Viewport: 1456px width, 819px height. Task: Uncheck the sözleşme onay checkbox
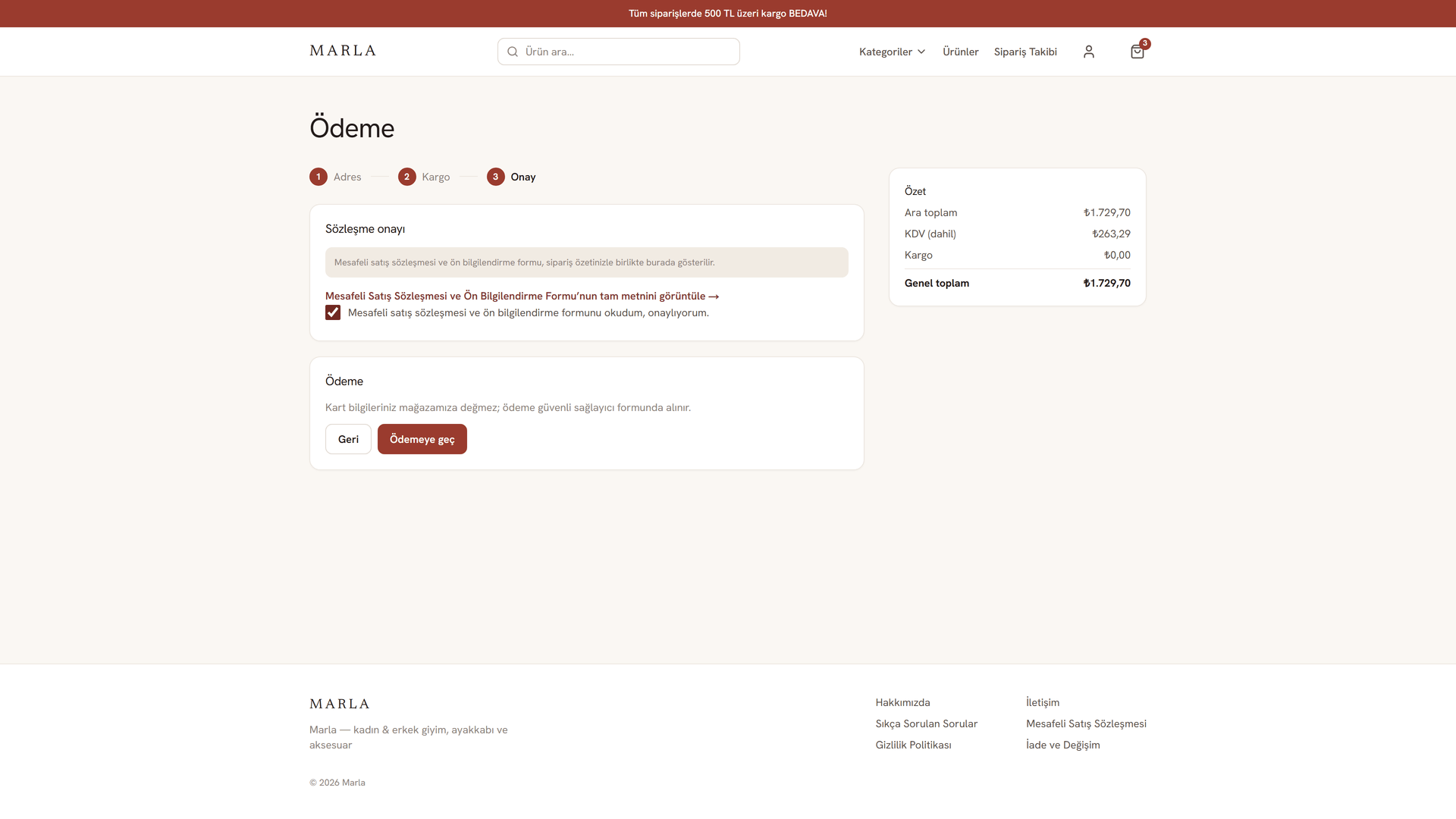click(333, 312)
